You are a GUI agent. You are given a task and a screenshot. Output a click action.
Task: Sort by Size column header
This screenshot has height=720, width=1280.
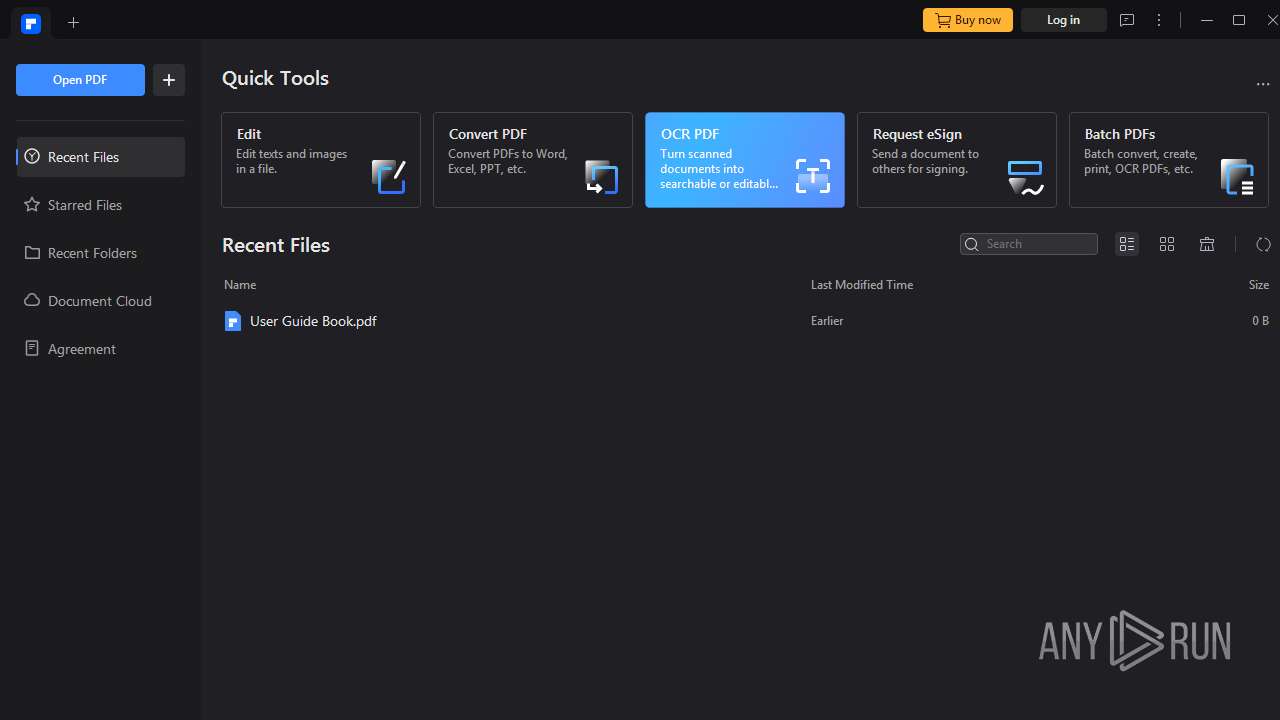click(x=1259, y=285)
